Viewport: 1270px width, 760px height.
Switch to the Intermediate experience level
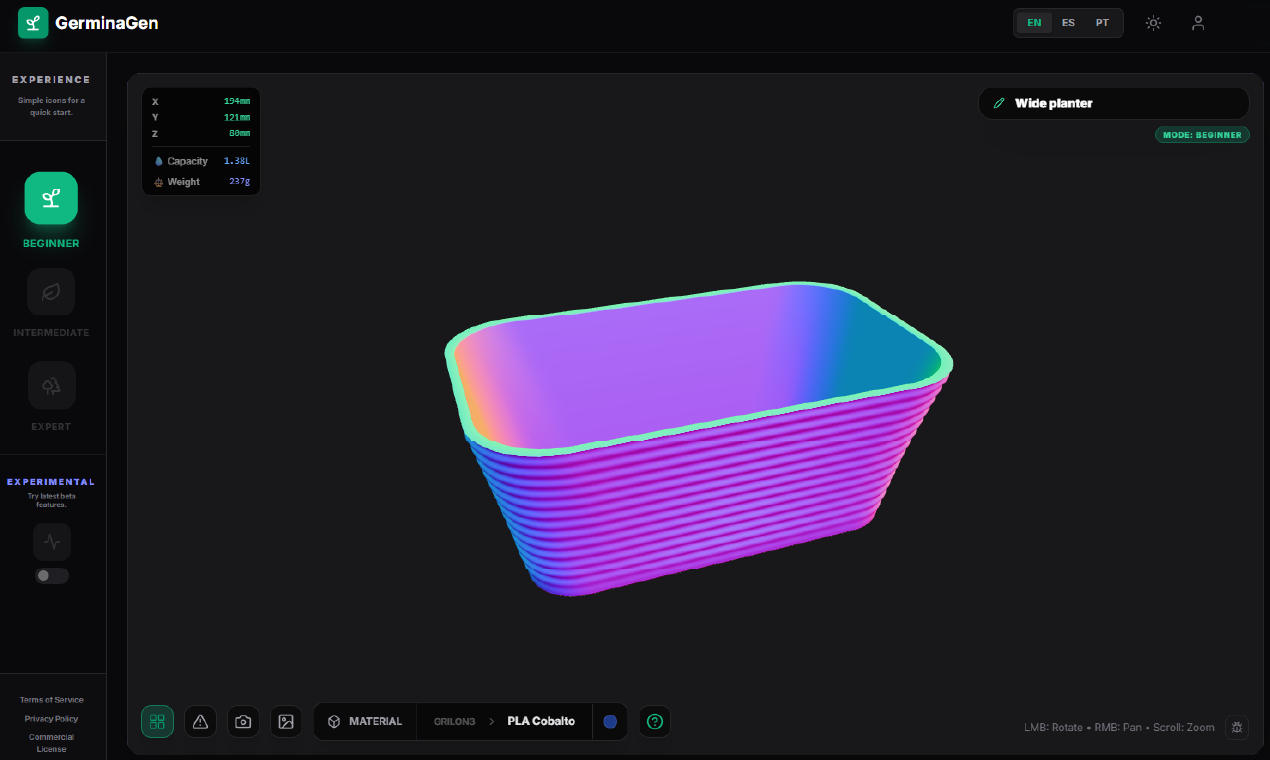click(51, 291)
